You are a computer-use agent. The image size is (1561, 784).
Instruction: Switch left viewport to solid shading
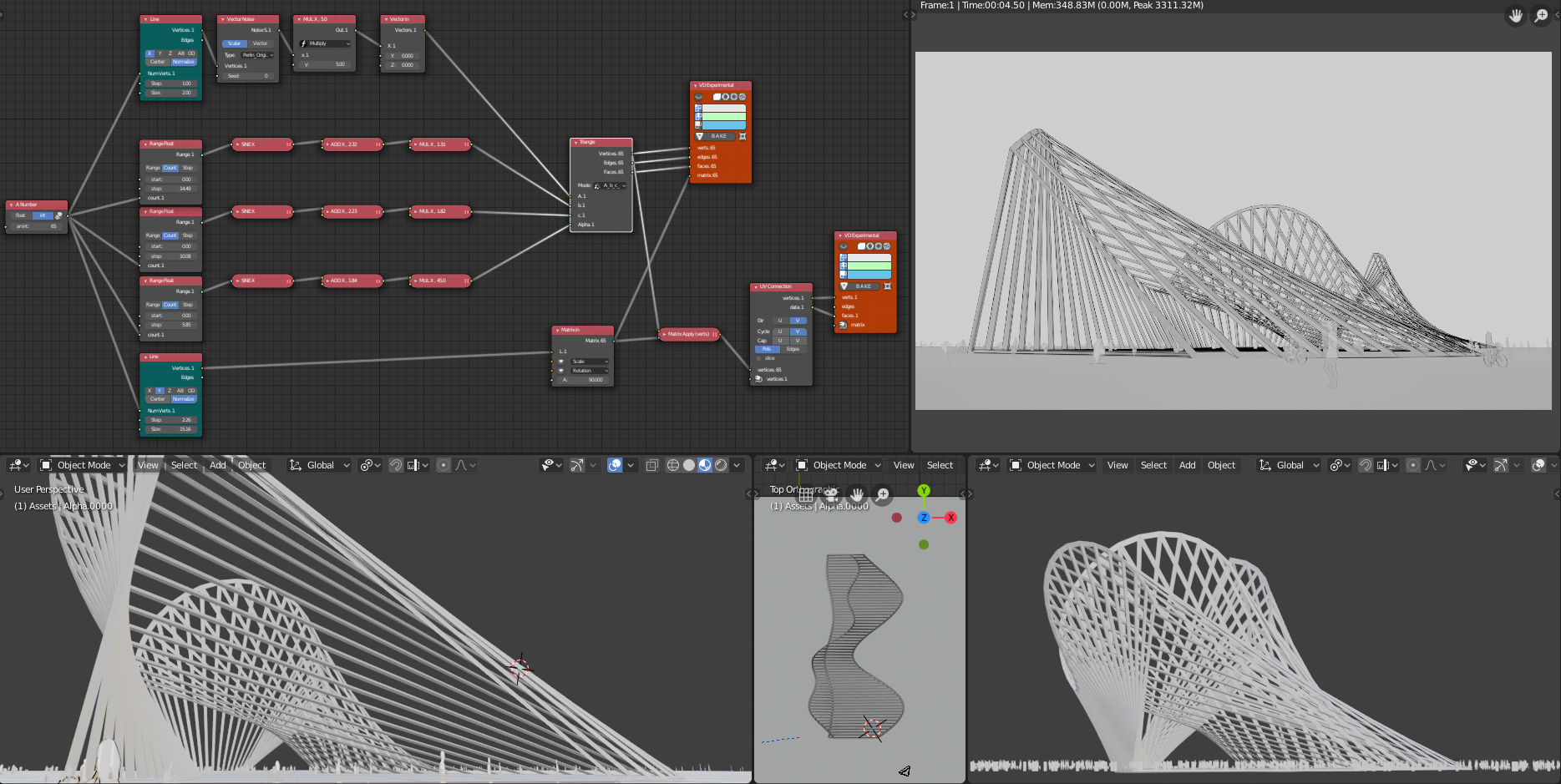[x=689, y=465]
